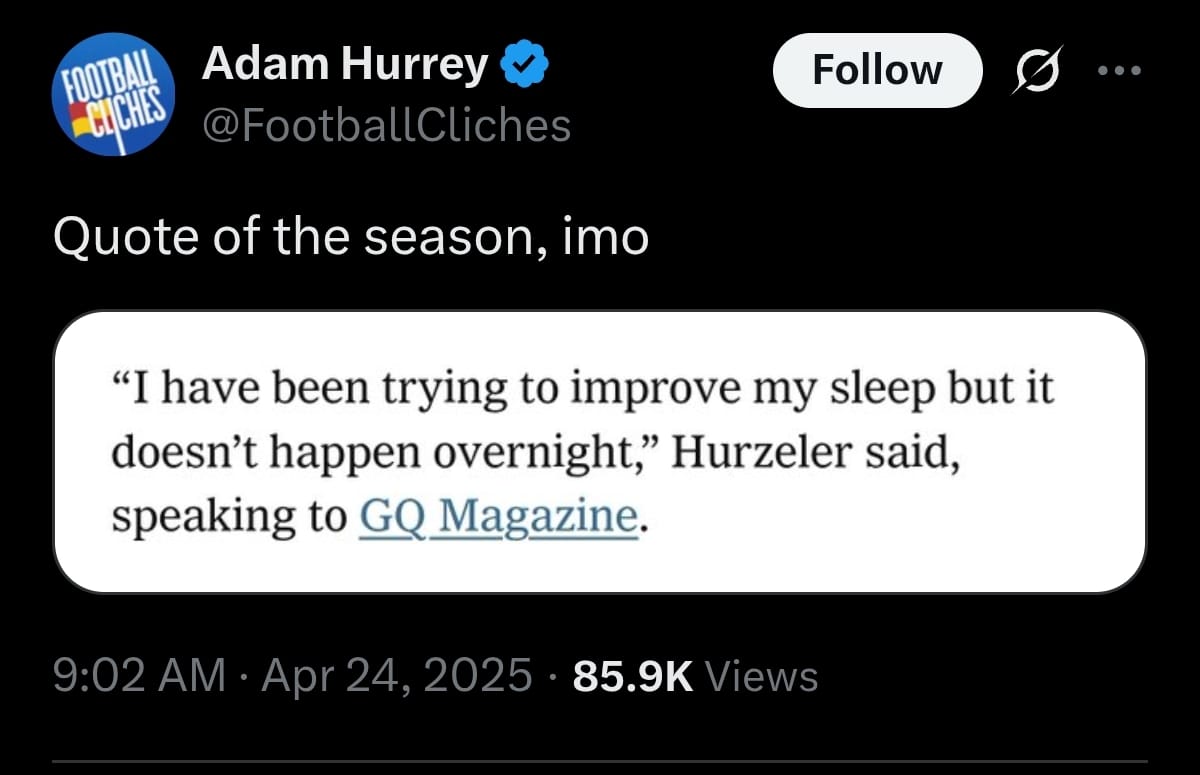Click the @FootballCliches handle
The width and height of the screenshot is (1200, 775).
point(386,126)
